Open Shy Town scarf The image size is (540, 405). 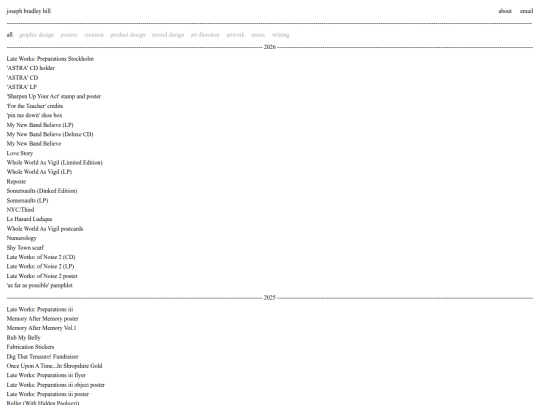coord(25,248)
